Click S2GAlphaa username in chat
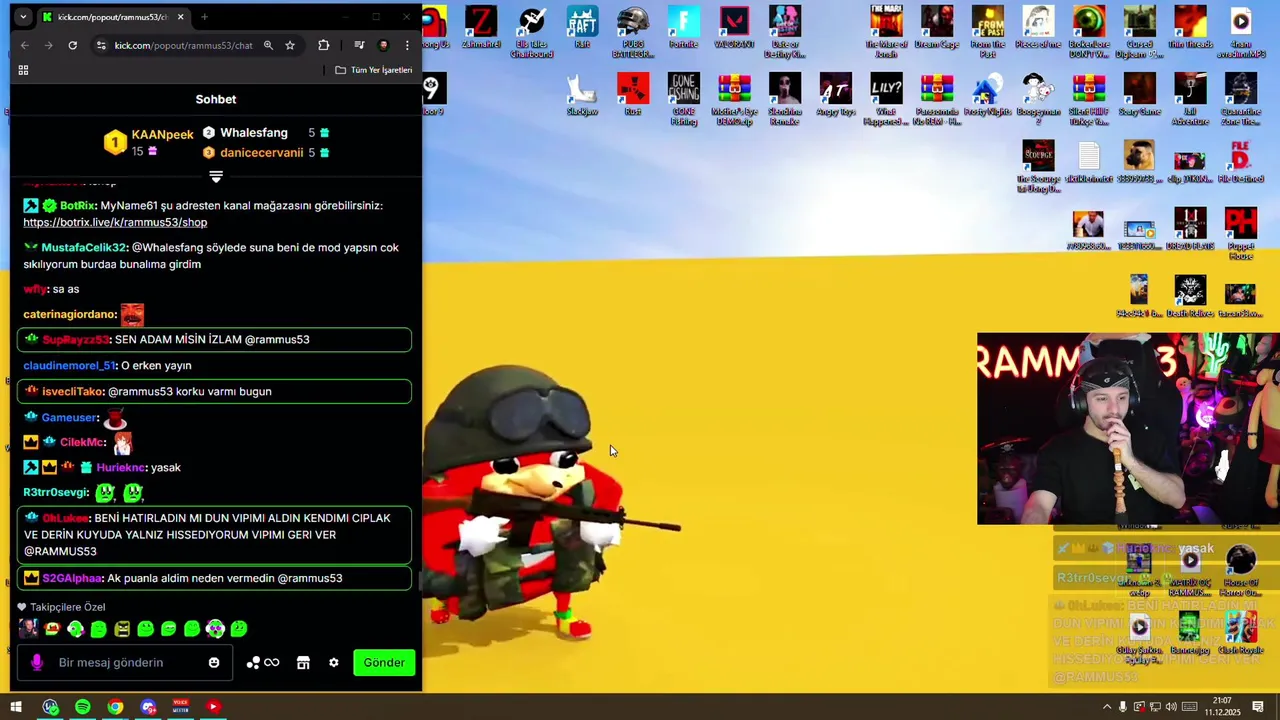 coord(72,578)
